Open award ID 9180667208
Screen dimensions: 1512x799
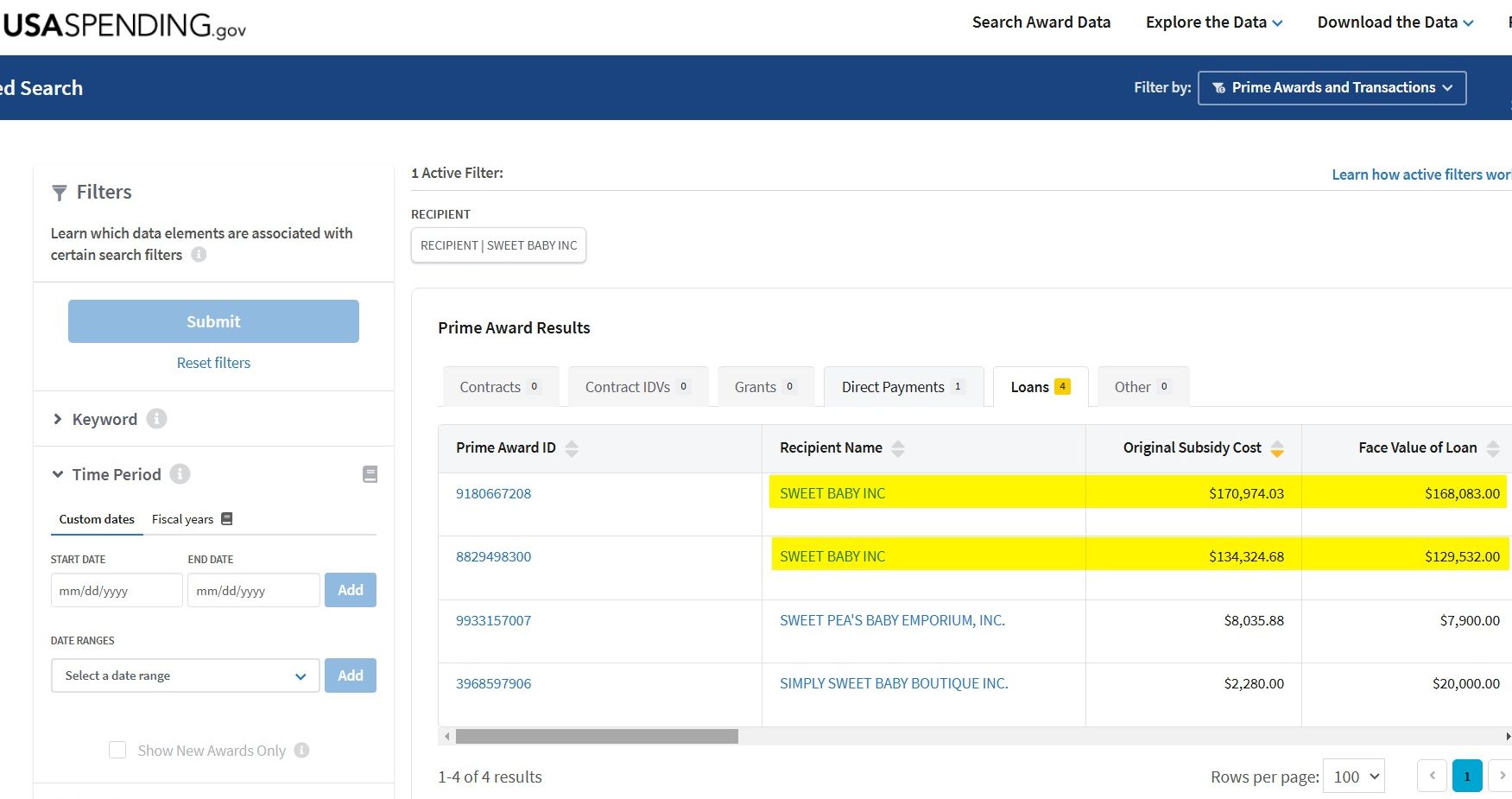(x=493, y=493)
